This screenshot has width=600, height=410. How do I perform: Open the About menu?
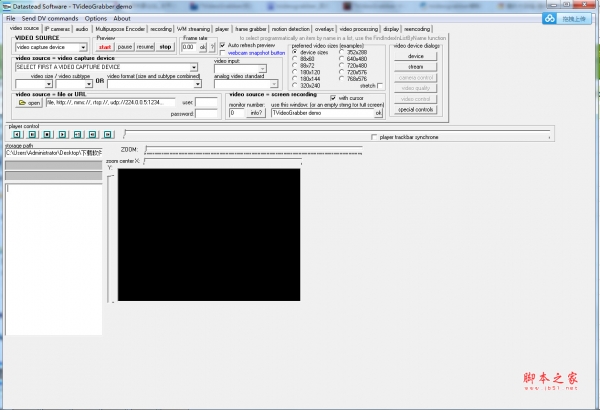coord(122,18)
